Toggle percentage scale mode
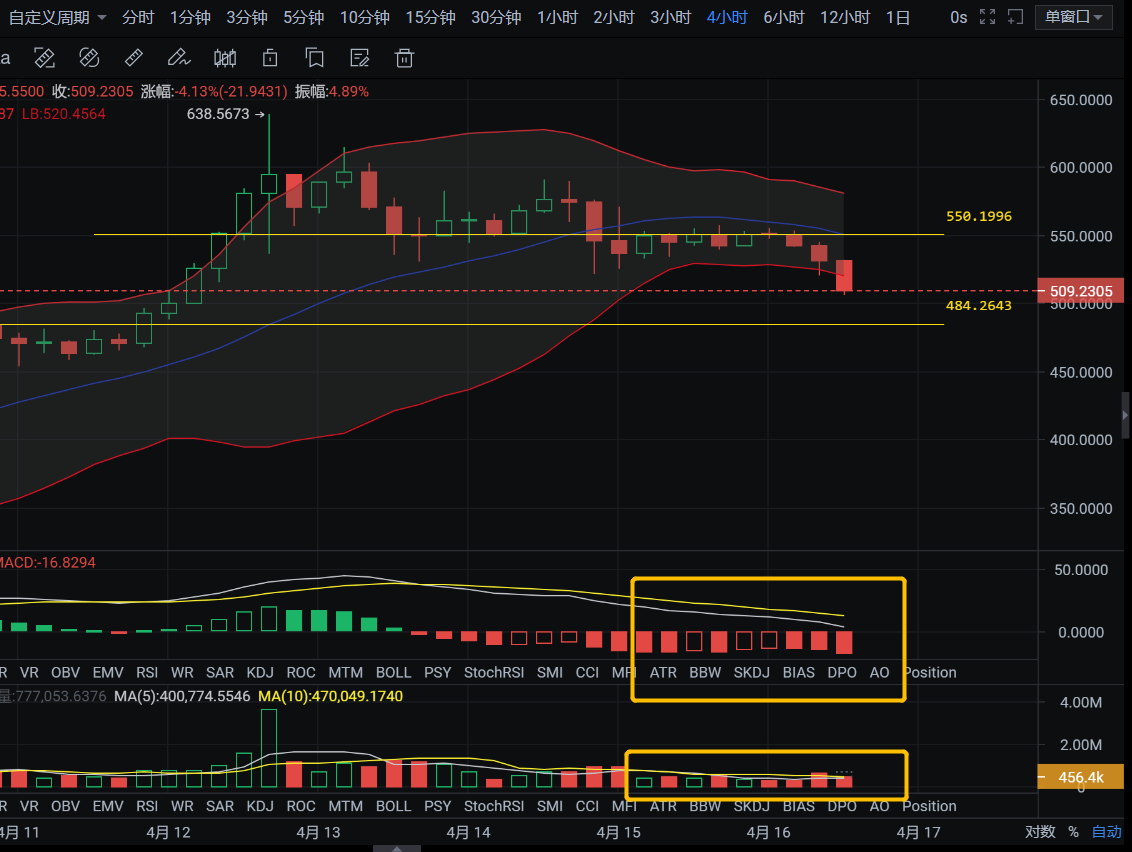The image size is (1132, 852). pyautogui.click(x=1071, y=831)
